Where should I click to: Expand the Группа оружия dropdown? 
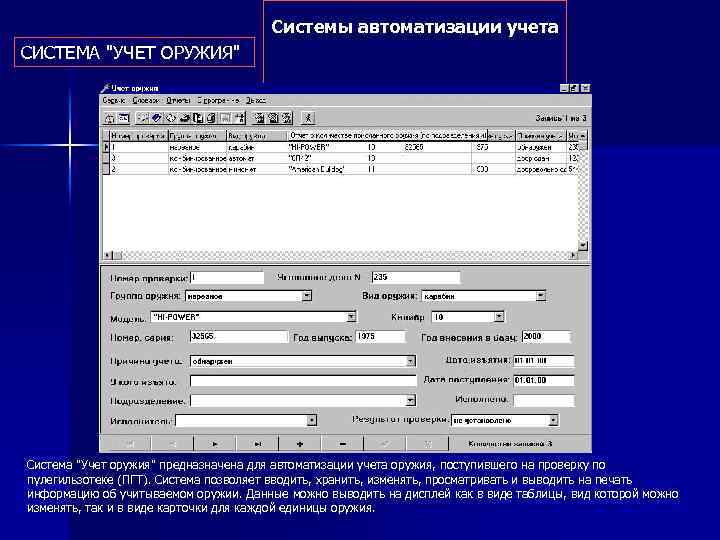tap(307, 296)
